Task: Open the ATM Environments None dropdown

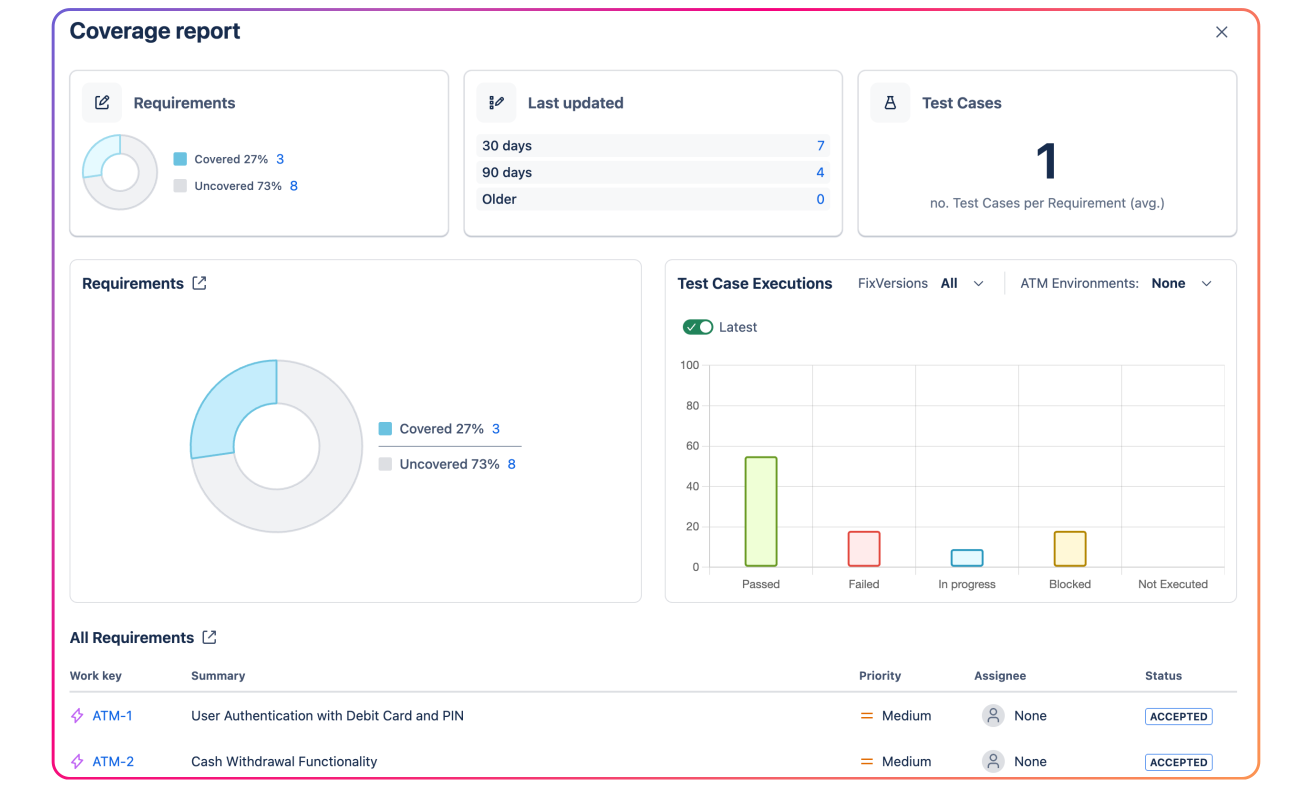Action: coord(1183,283)
